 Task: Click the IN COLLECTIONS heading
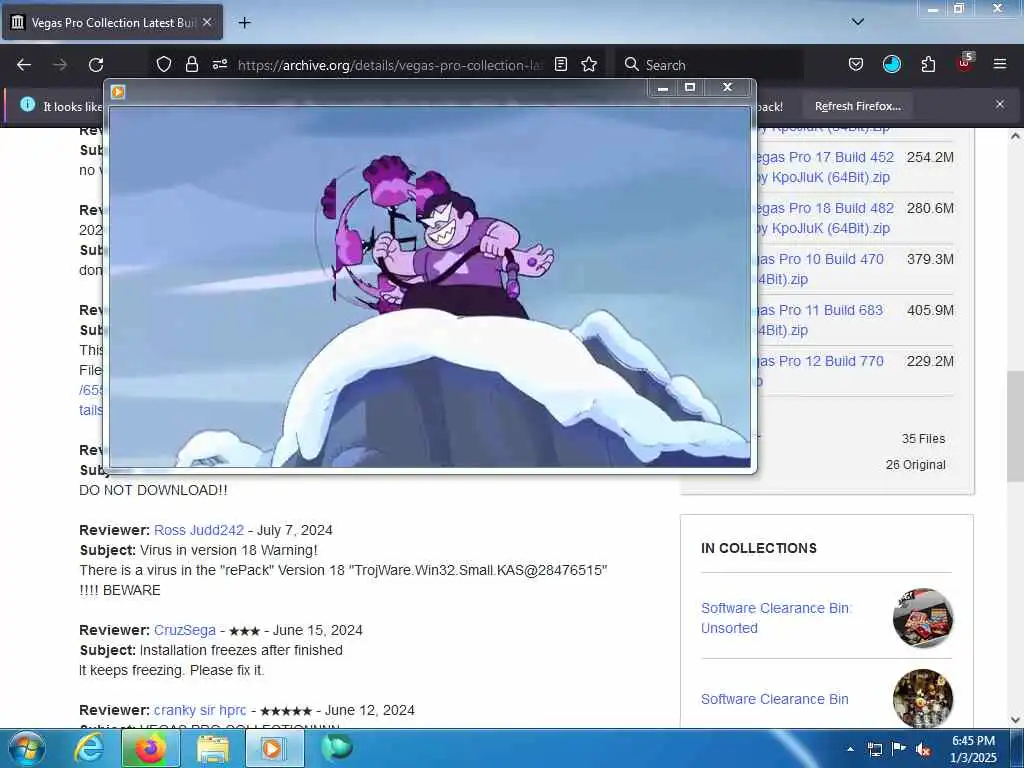pyautogui.click(x=759, y=548)
